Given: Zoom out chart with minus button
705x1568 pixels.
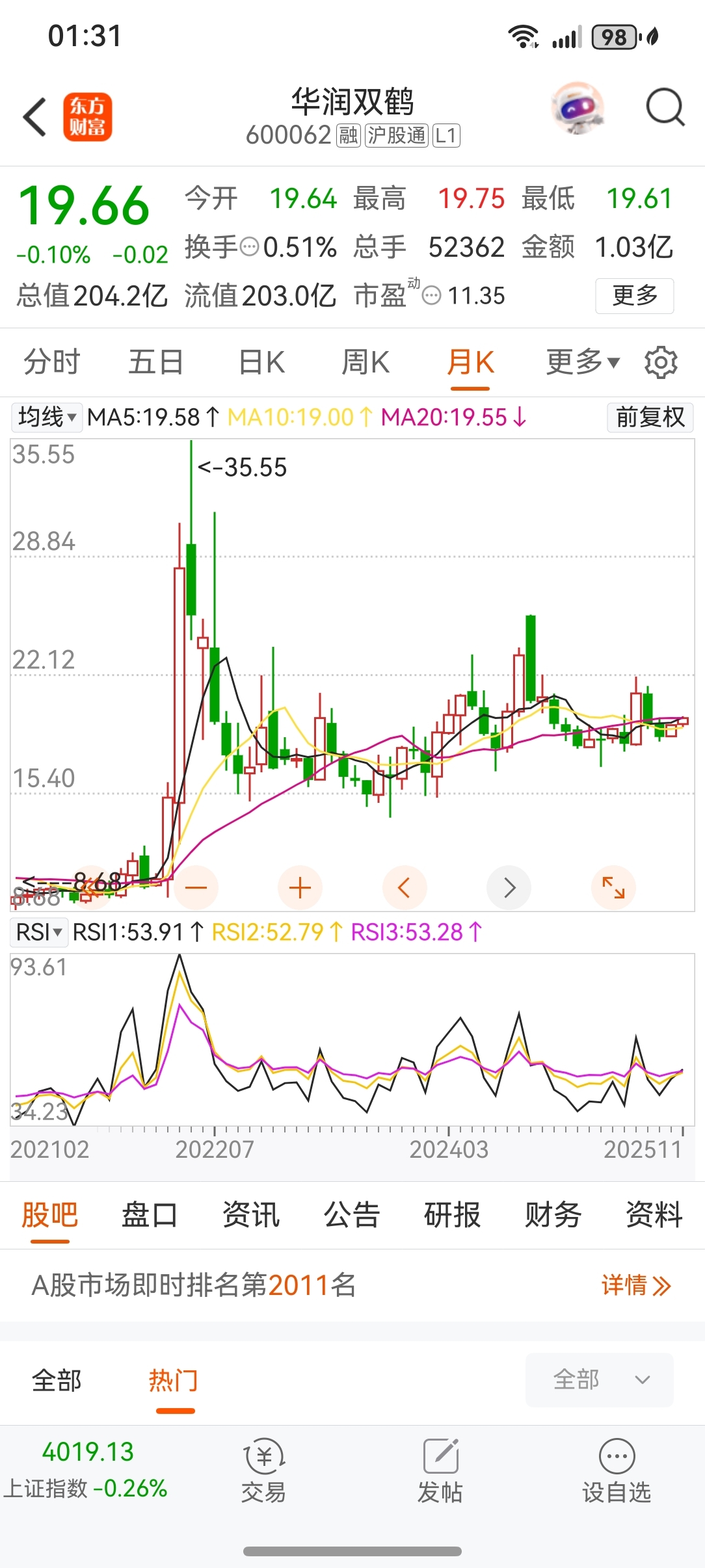Looking at the screenshot, I should point(196,887).
